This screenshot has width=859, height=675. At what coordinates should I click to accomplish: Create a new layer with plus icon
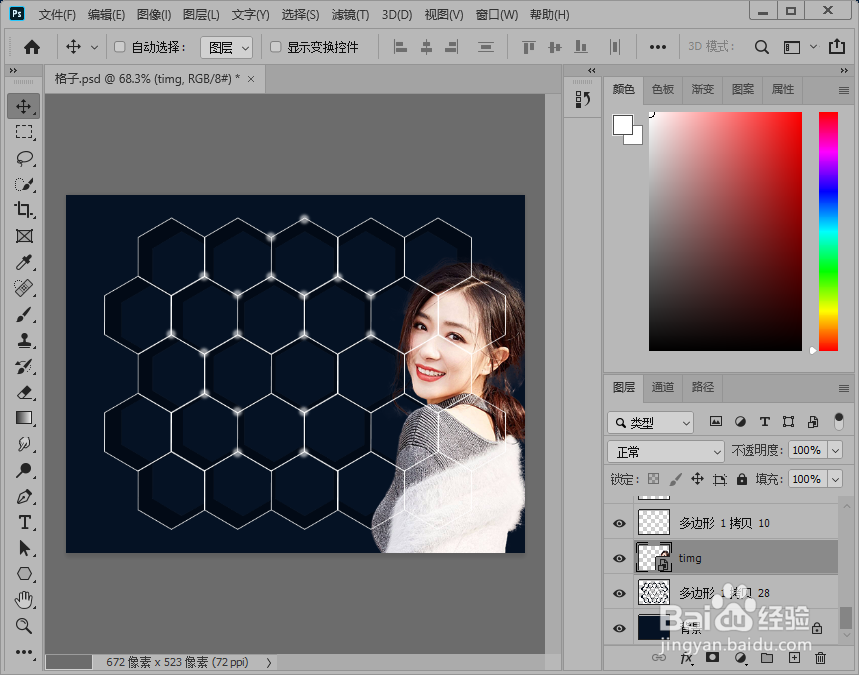pos(794,658)
